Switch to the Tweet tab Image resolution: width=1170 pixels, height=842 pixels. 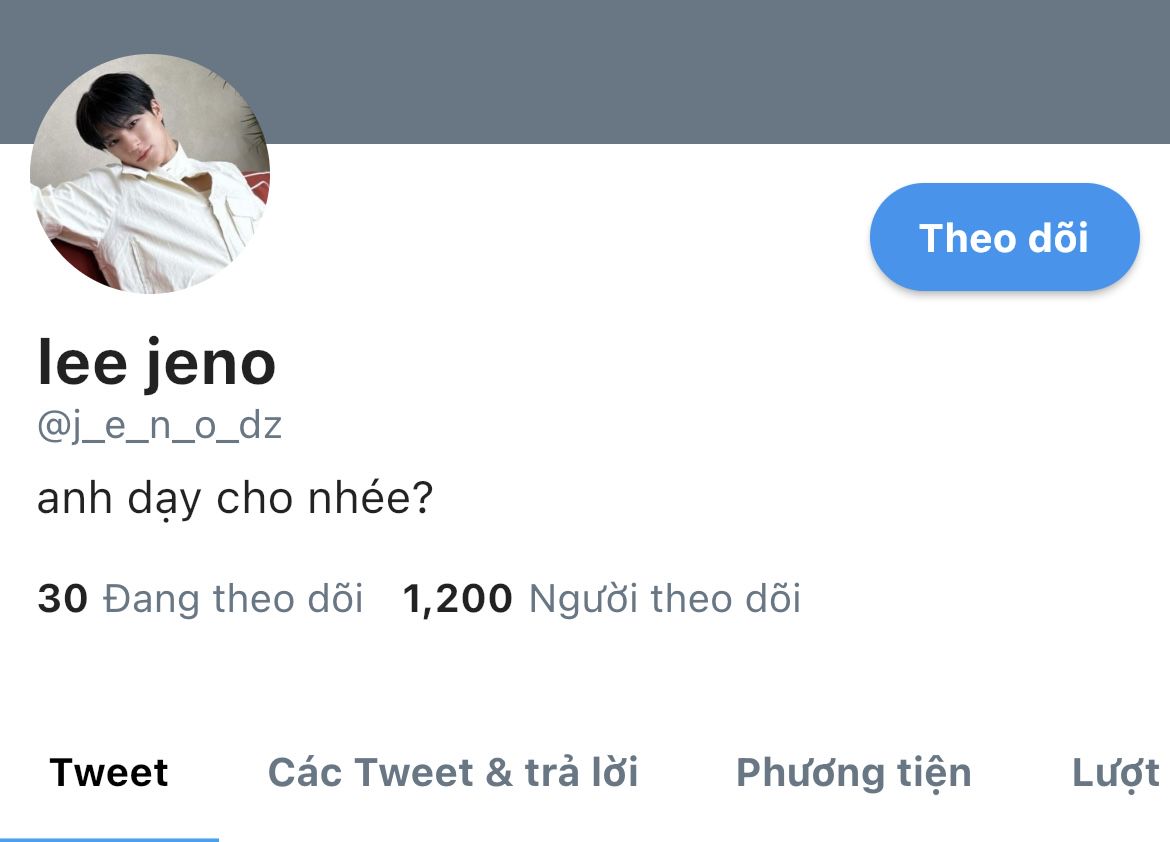109,773
